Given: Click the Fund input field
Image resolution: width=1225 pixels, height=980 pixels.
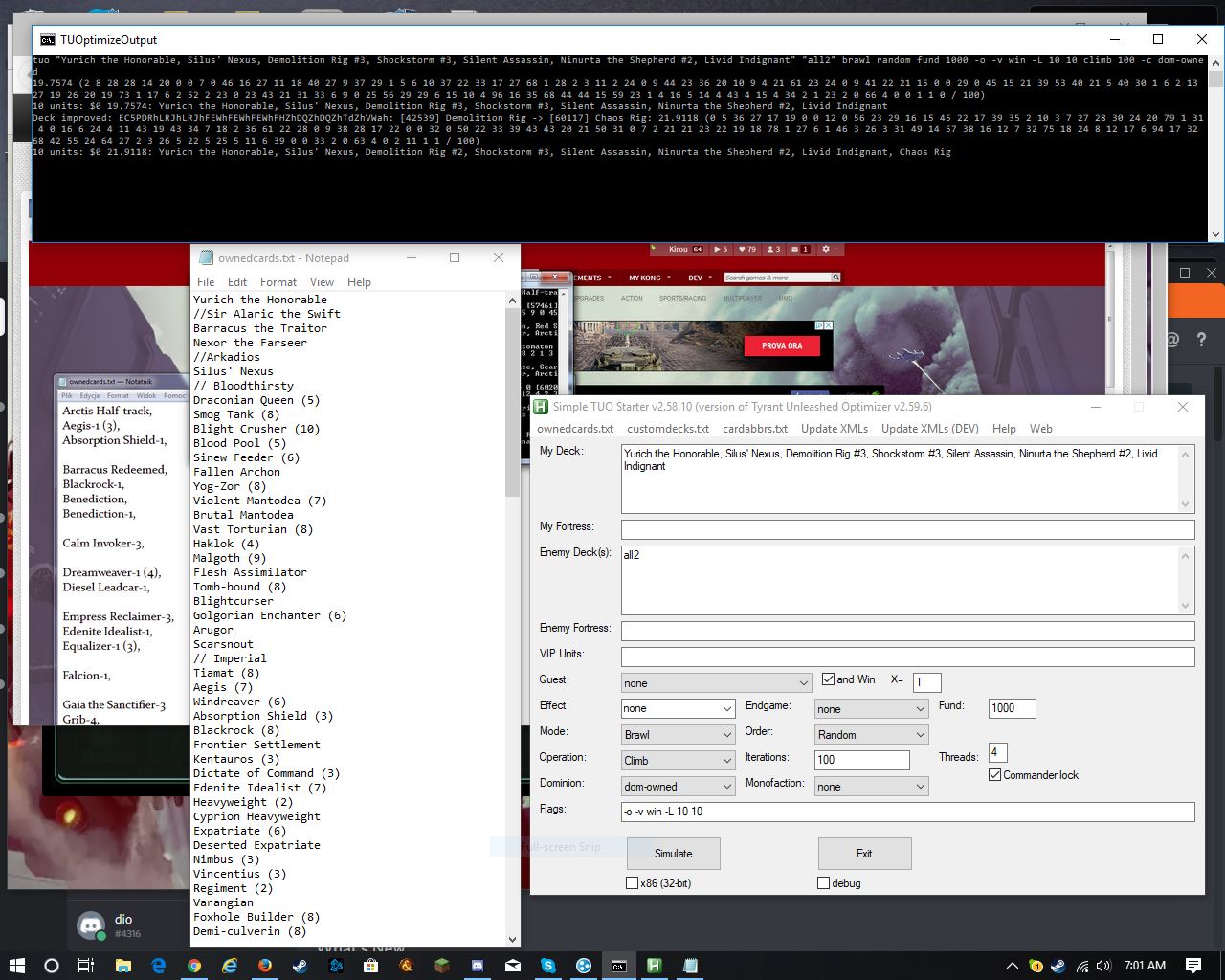Looking at the screenshot, I should tap(1012, 708).
